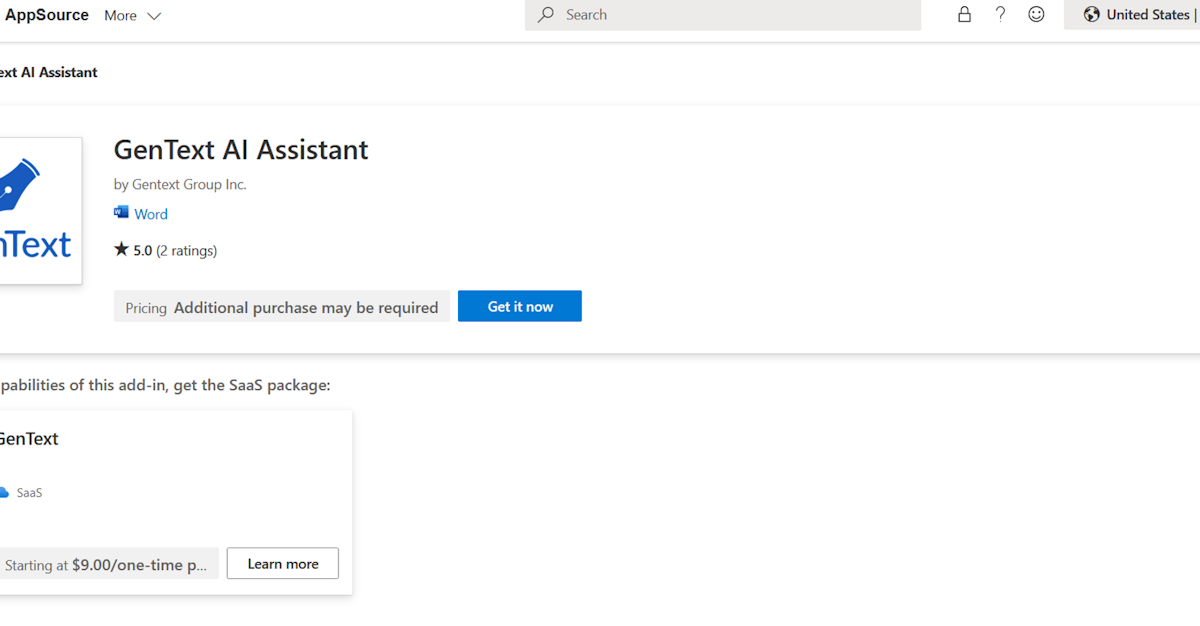
Task: Click the GenText AI Assistant breadcrumb
Action: [49, 72]
